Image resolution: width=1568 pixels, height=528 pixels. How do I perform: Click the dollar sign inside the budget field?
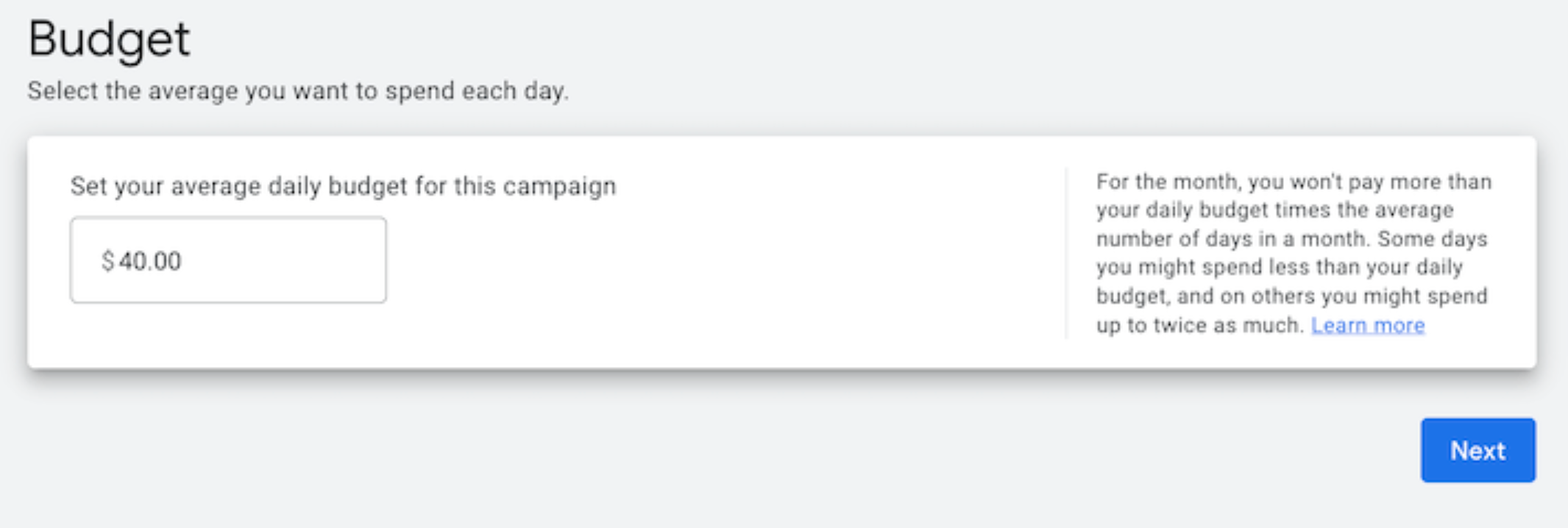tap(107, 261)
